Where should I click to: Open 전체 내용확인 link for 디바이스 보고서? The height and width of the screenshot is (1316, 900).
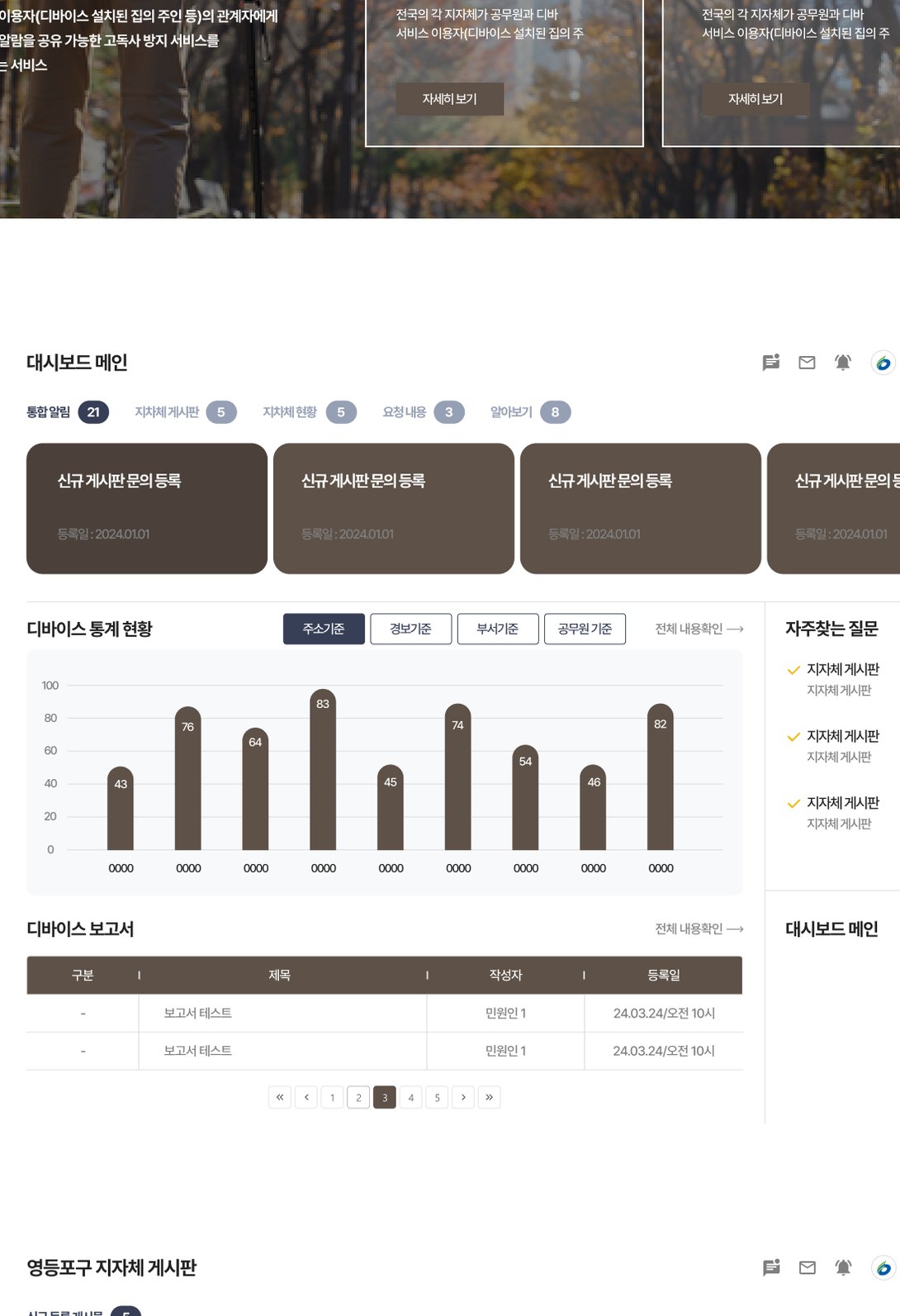[699, 929]
